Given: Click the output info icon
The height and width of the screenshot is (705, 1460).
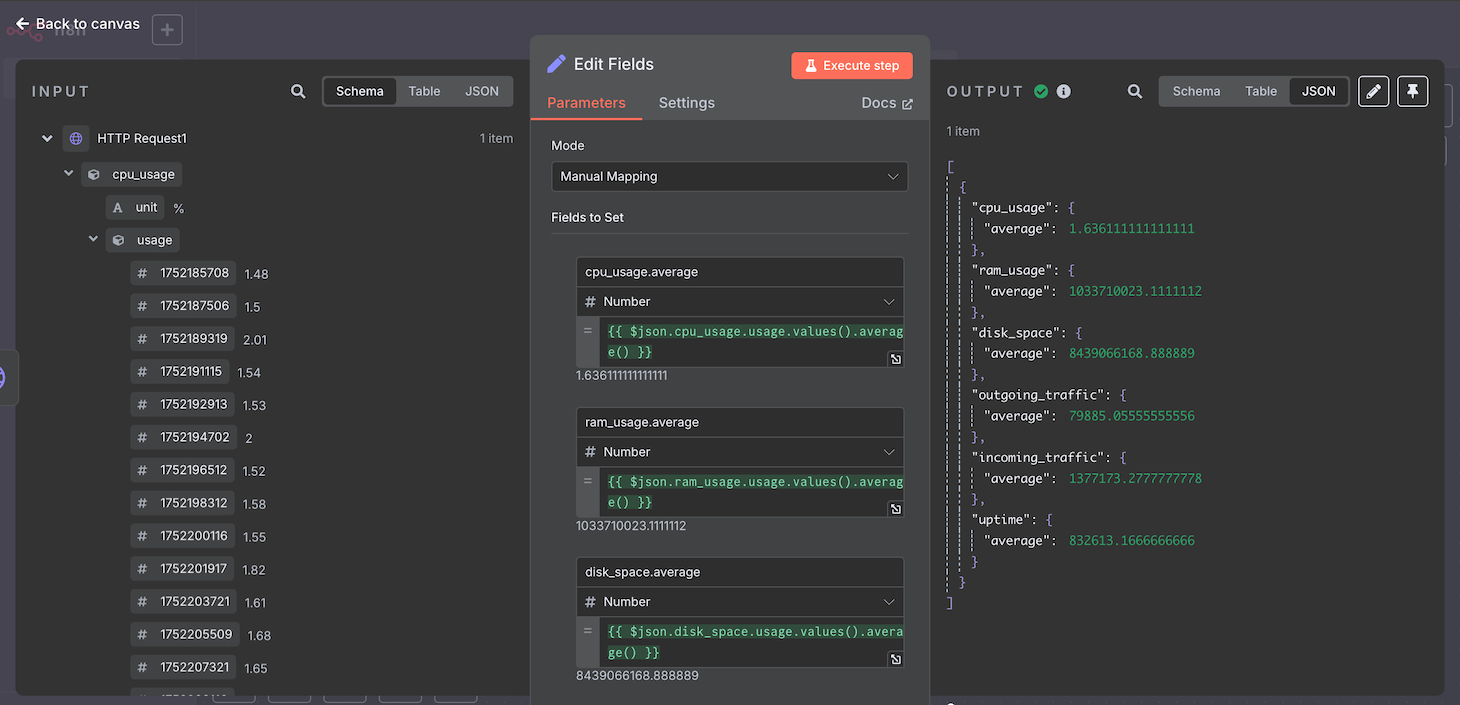Looking at the screenshot, I should (x=1064, y=91).
